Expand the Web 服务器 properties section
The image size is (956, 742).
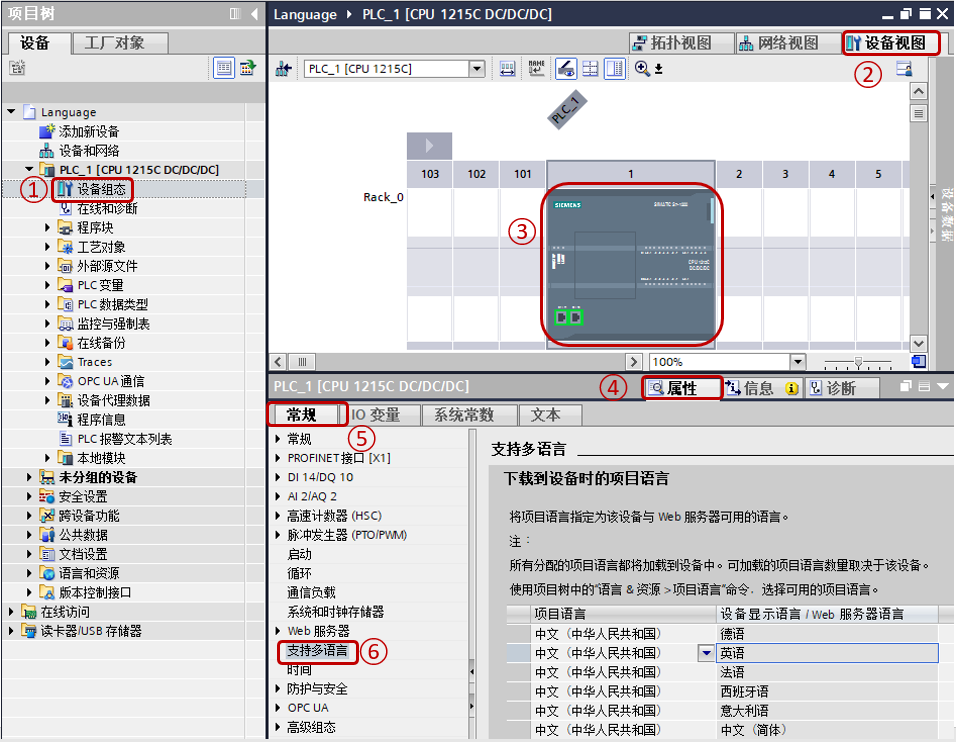pyautogui.click(x=278, y=631)
